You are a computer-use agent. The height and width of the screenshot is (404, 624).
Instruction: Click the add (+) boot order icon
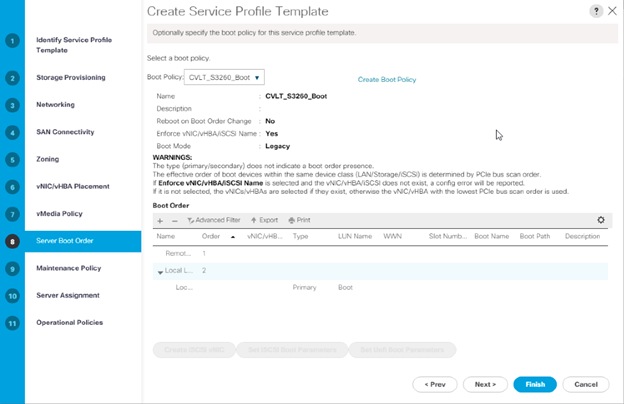click(160, 220)
